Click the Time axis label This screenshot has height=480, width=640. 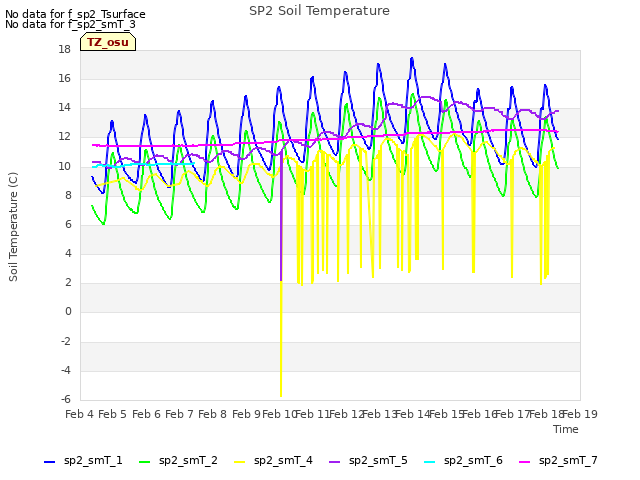click(566, 429)
